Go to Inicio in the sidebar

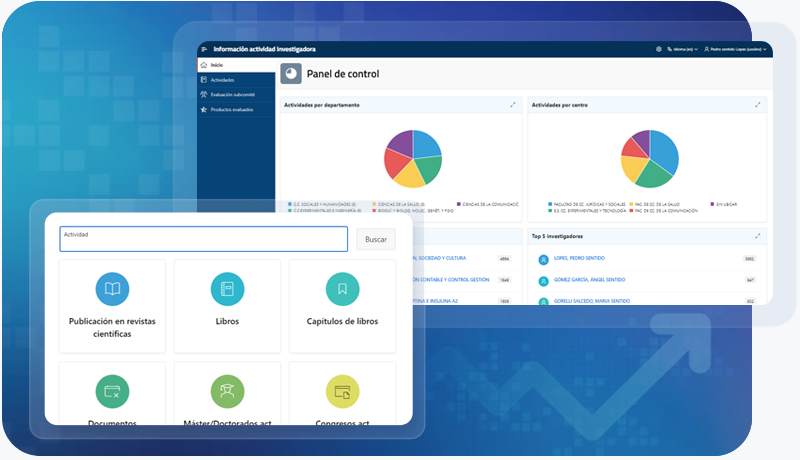(x=217, y=64)
